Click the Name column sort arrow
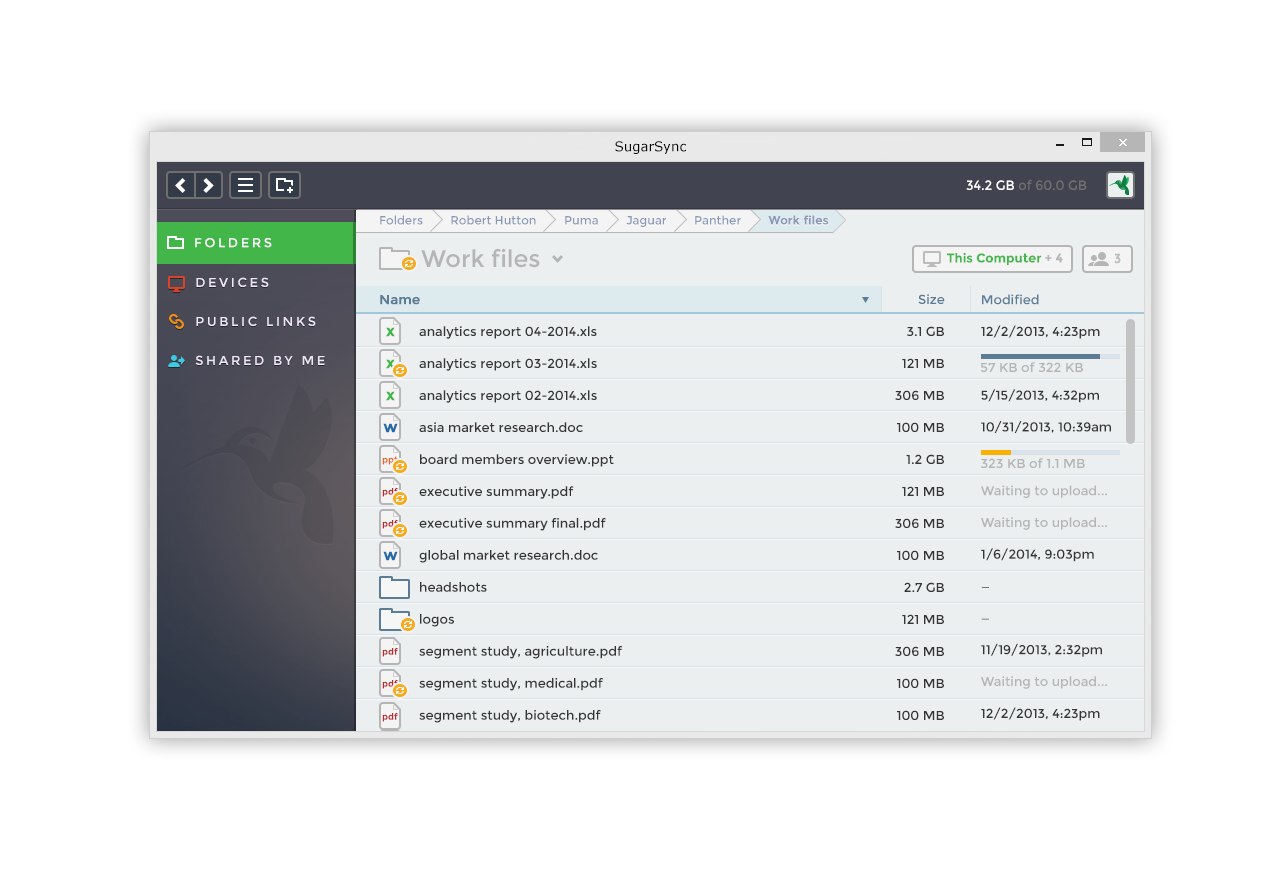 [865, 299]
